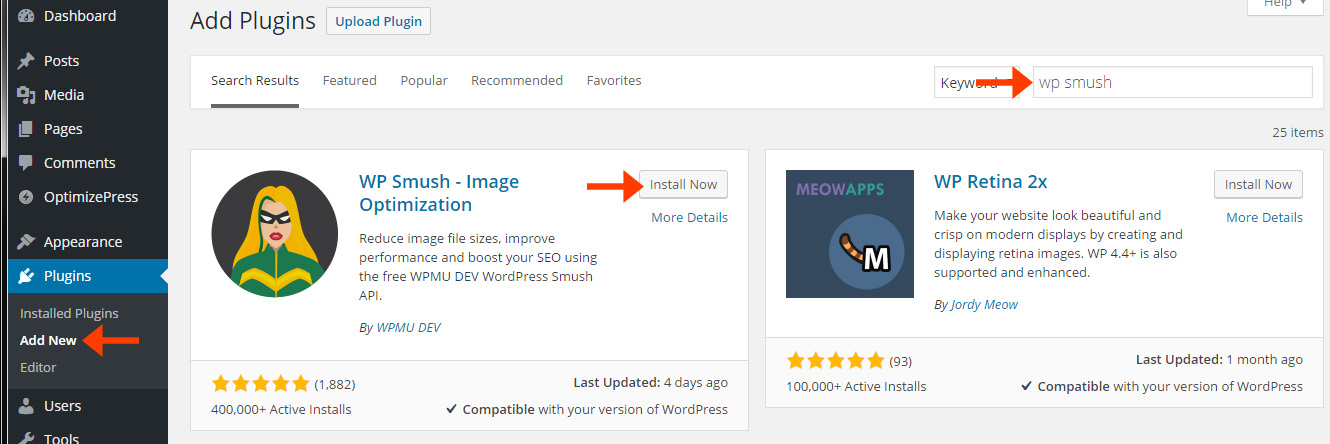Open Installed Plugins submenu item
This screenshot has height=444, width=1330.
pos(69,313)
